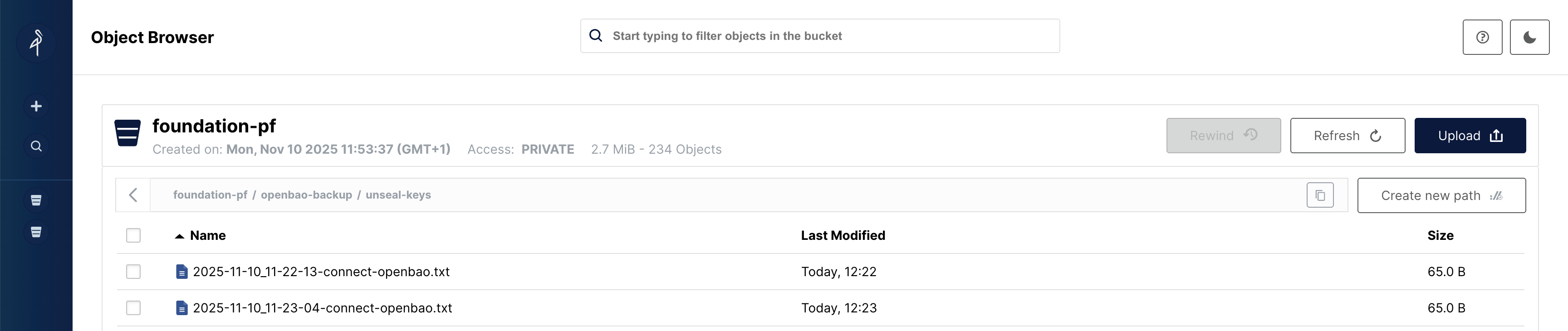The image size is (1568, 331).
Task: Open the create new bucket plus icon
Action: pos(36,105)
